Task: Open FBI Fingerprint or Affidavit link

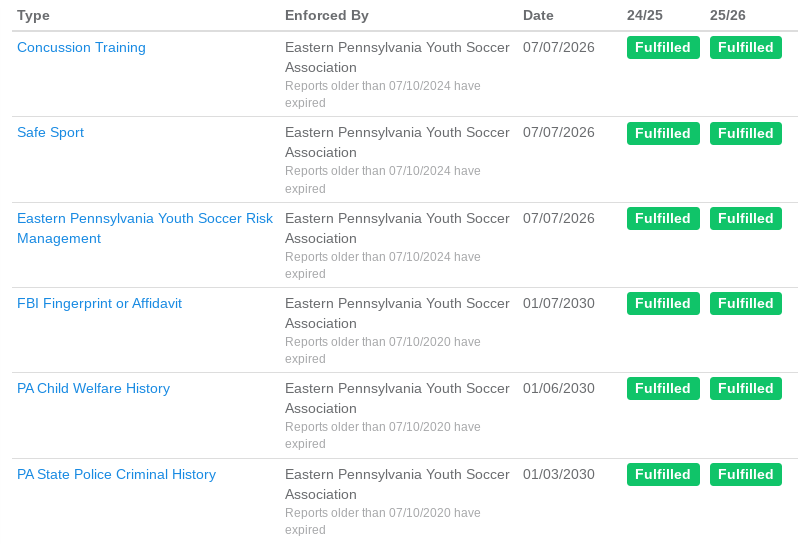Action: pos(99,303)
